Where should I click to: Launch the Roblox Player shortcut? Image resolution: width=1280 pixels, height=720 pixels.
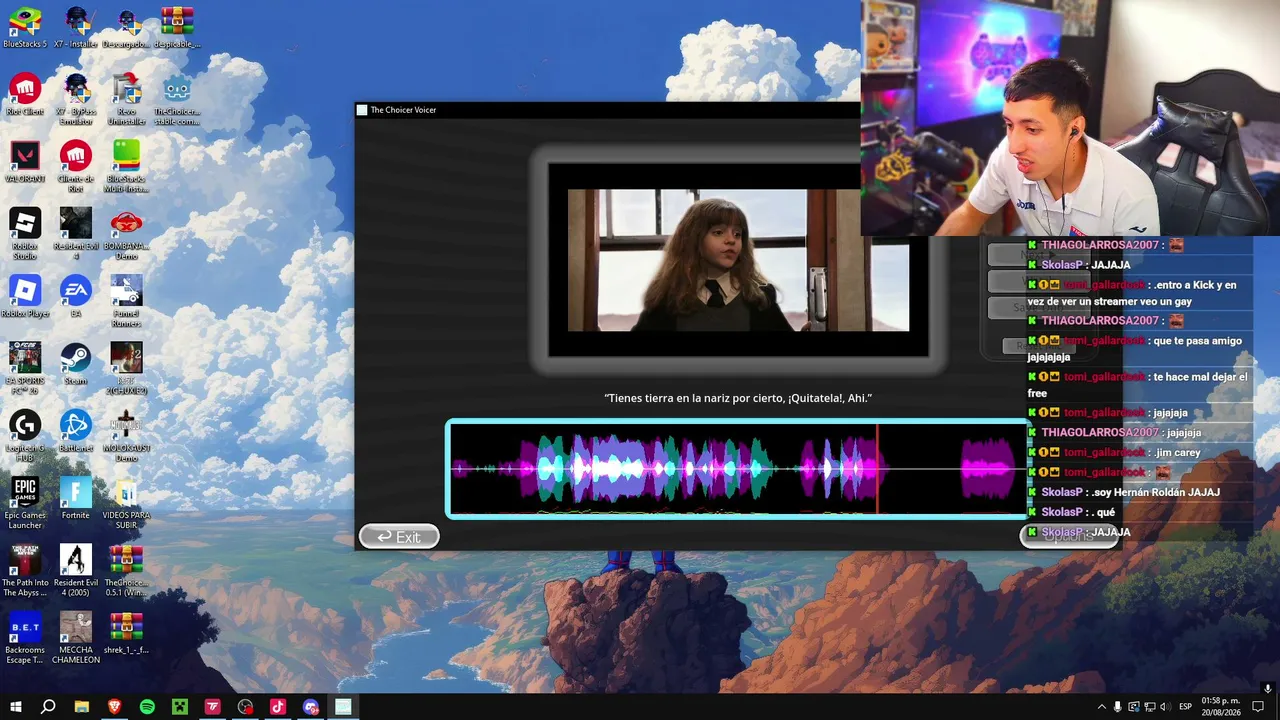(25, 297)
